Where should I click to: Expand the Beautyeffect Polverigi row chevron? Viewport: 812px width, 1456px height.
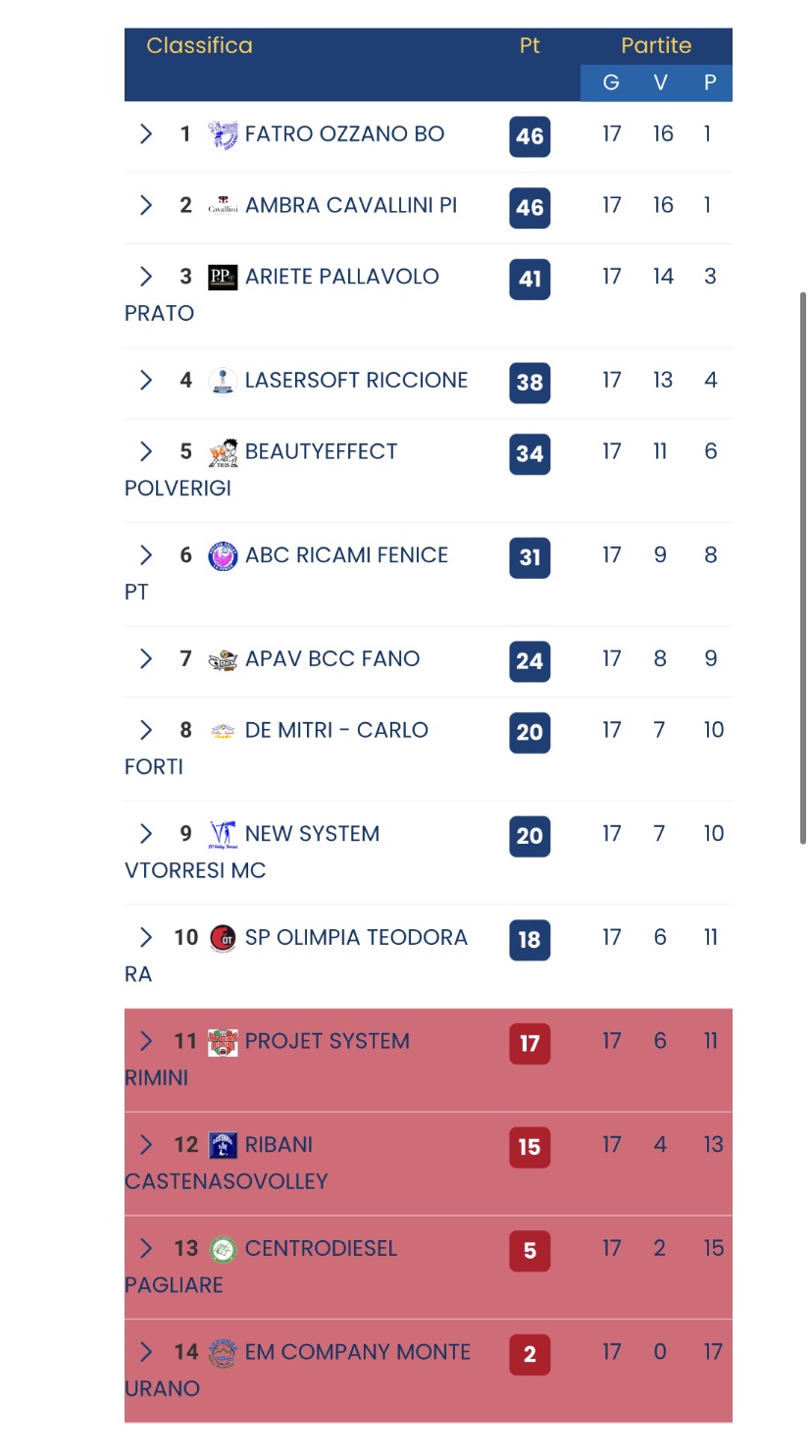[x=146, y=451]
